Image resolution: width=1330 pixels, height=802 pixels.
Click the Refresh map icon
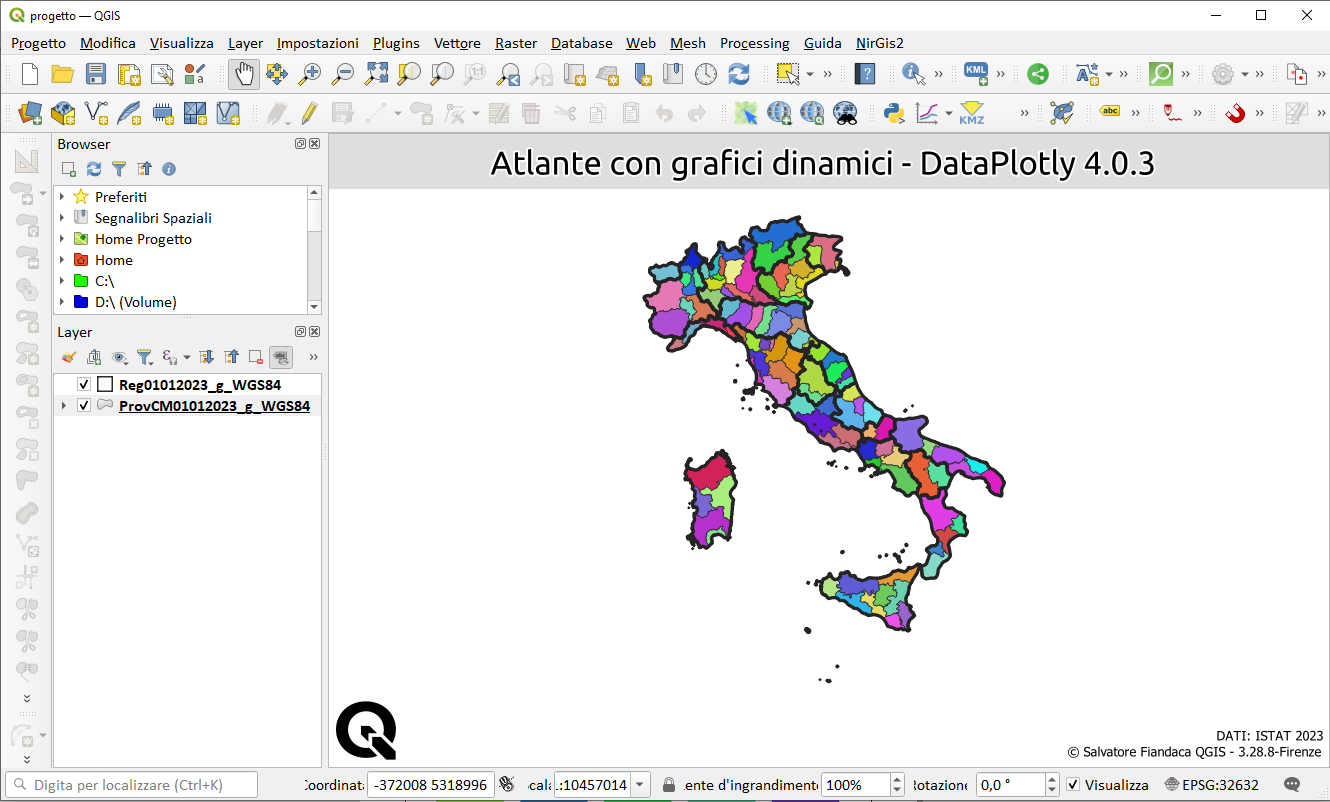[739, 74]
